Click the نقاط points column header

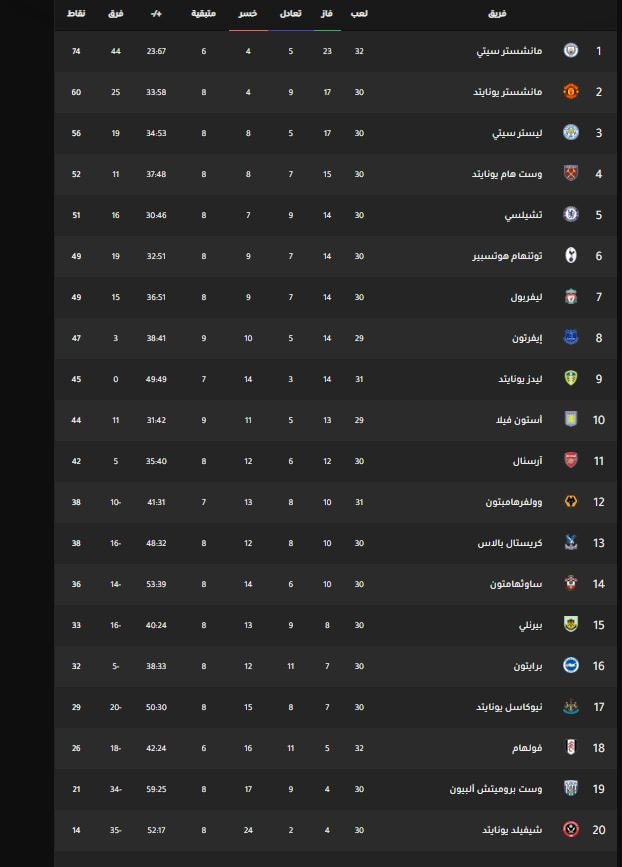point(76,14)
